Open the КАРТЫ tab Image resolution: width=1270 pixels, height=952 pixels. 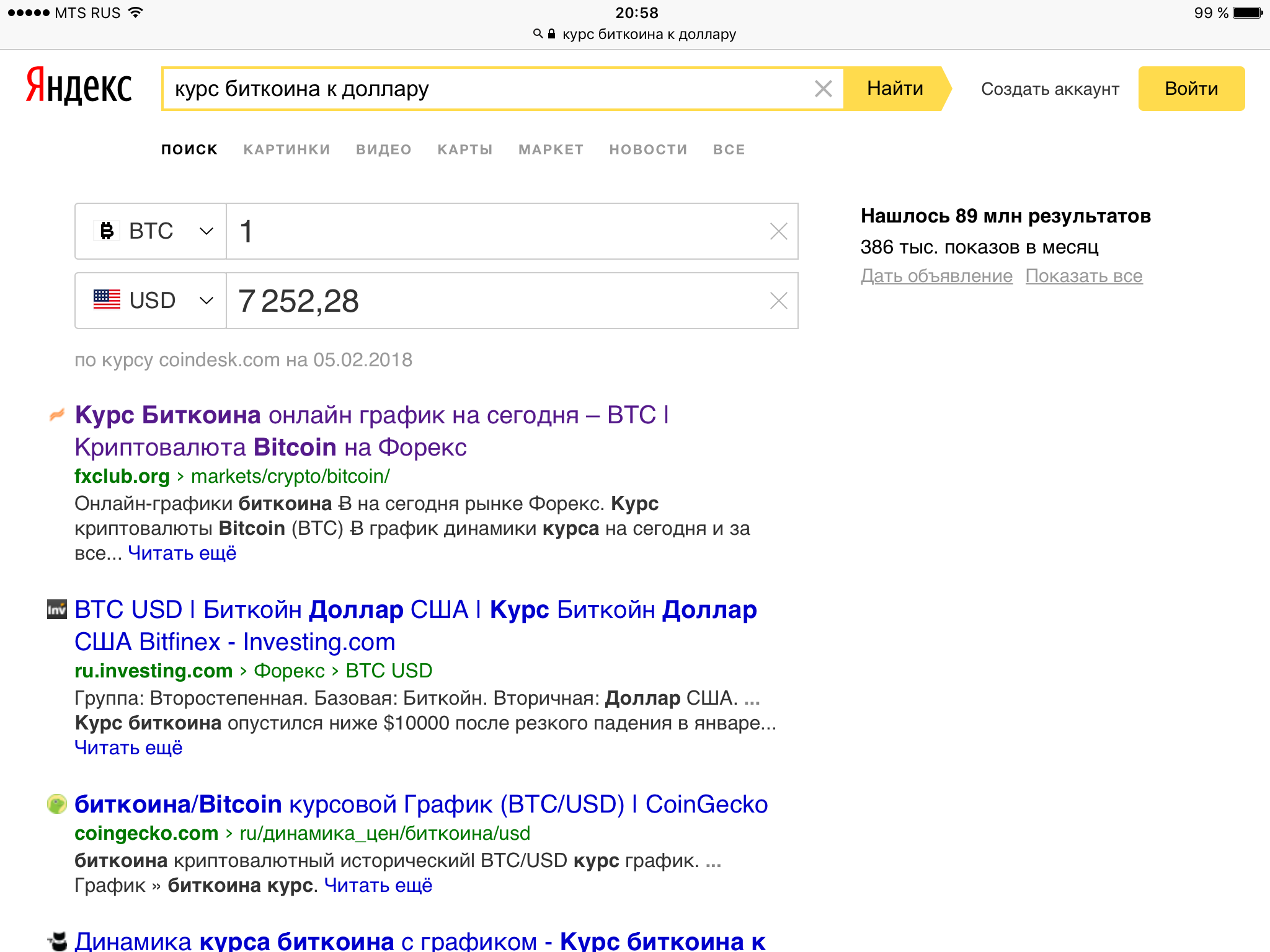point(465,149)
